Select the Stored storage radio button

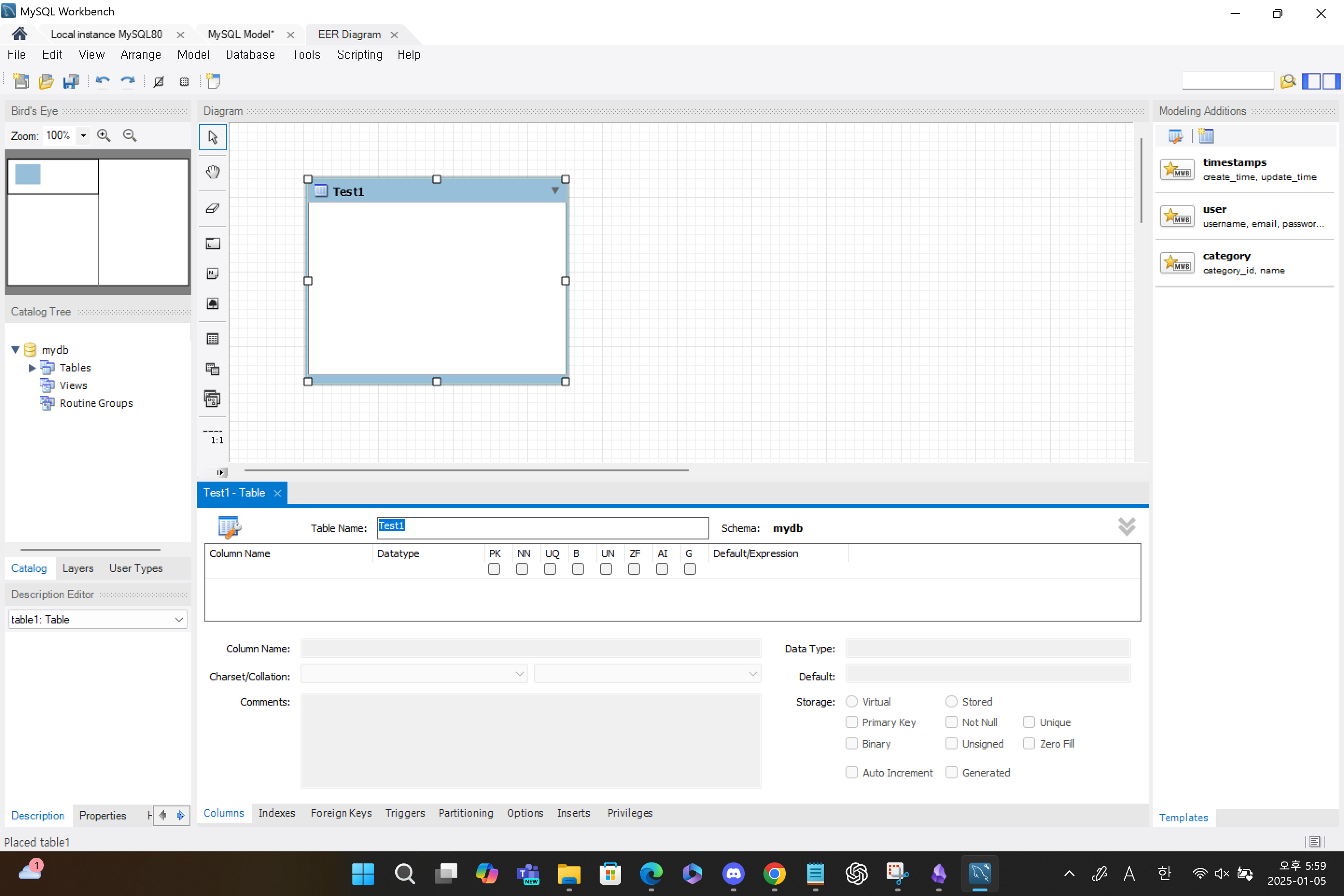[x=952, y=701]
